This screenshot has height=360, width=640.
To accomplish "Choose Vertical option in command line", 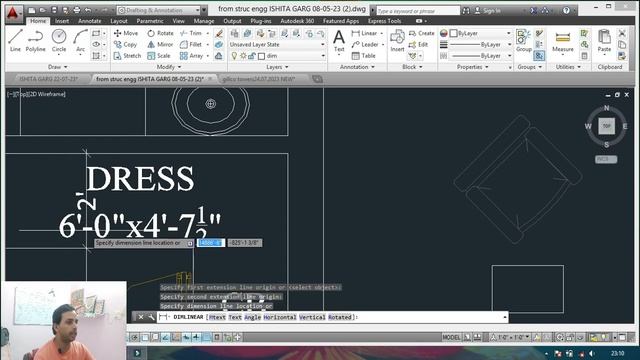I will click(312, 317).
